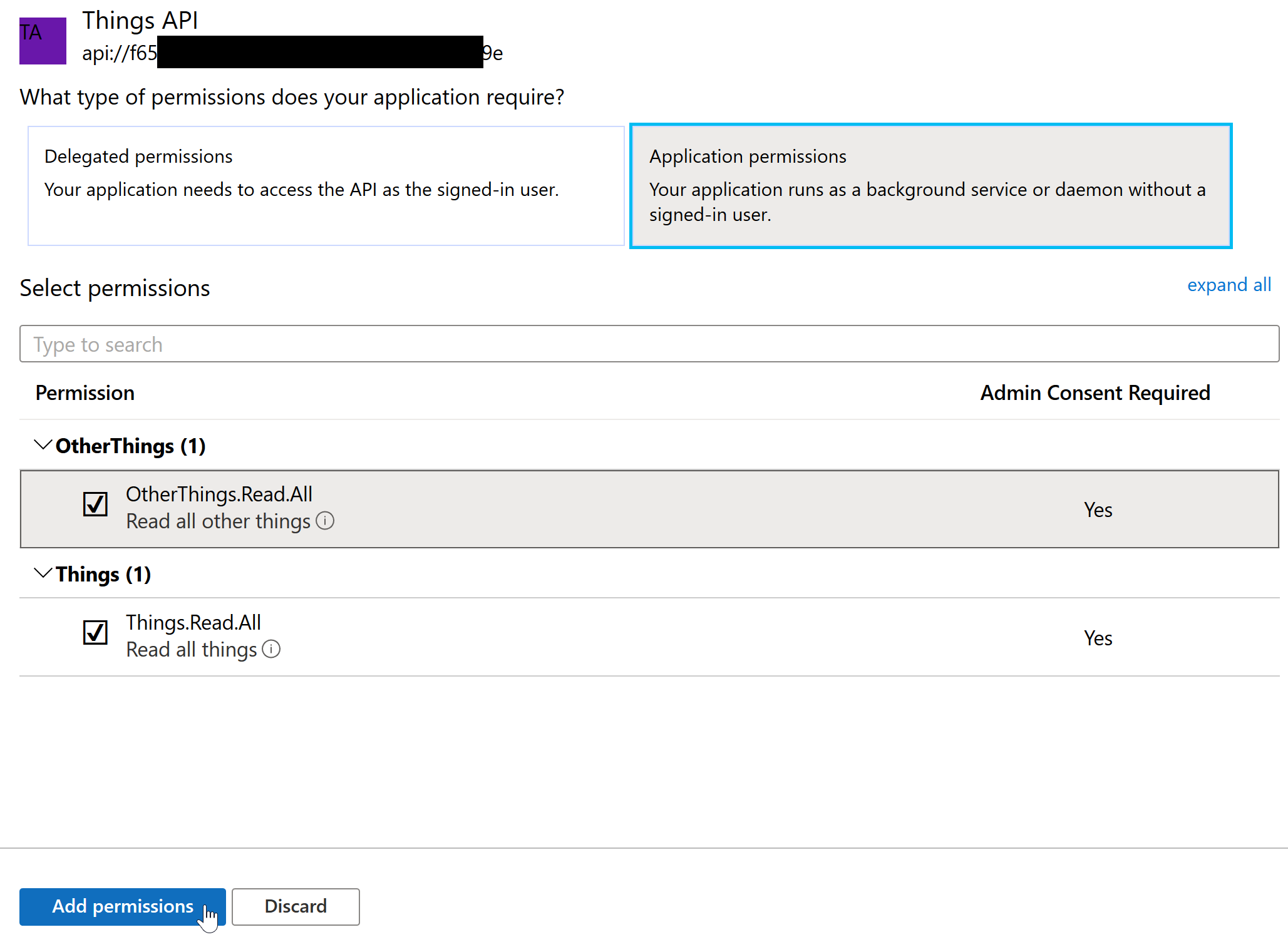Click the Add permissions button
The image size is (1288, 937).
click(122, 906)
